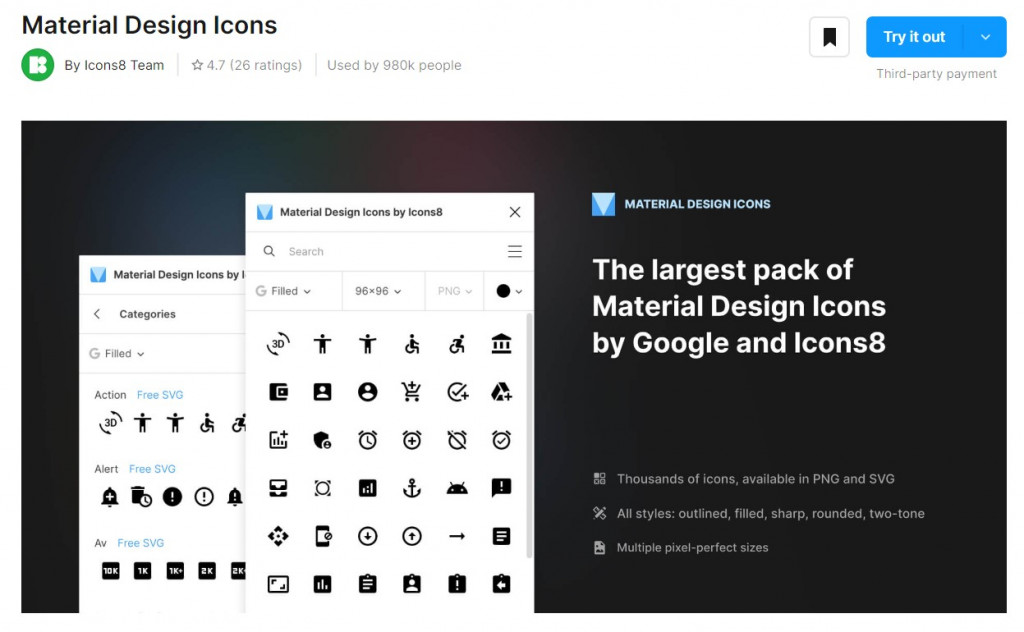The width and height of the screenshot is (1024, 632).
Task: Click the MATERIAL DESIGN ICONS banner logo
Action: tap(603, 204)
